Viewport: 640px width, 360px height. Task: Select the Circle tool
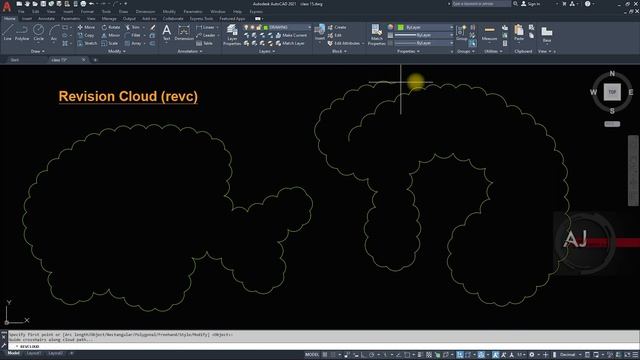[x=38, y=32]
